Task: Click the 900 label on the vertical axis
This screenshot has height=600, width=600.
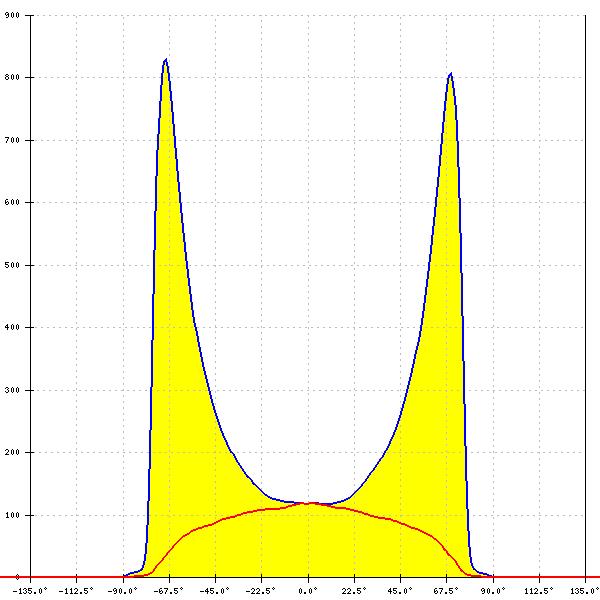Action: coord(12,15)
